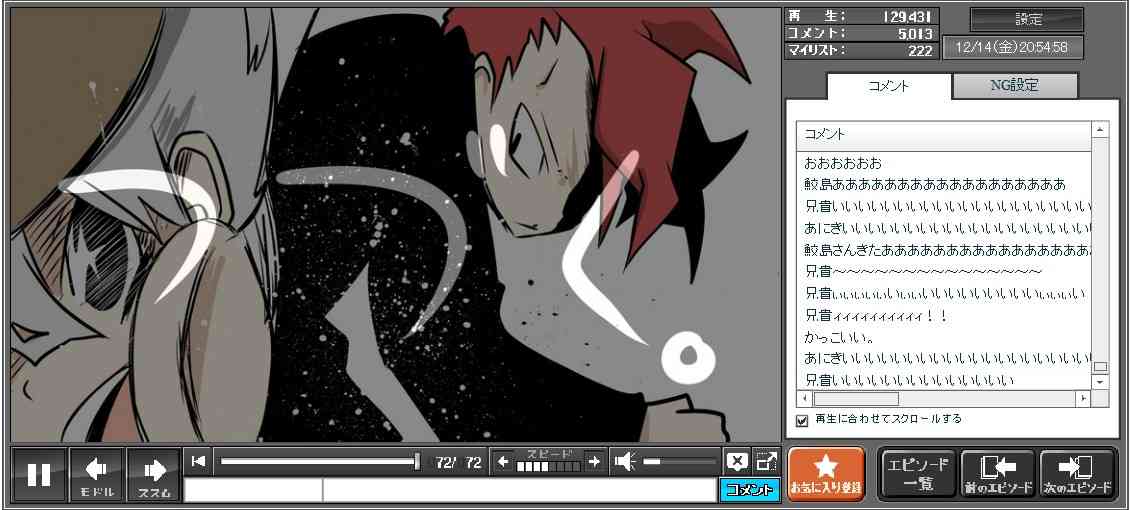The width and height of the screenshot is (1131, 510).
Task: Post comment with blue コメント button
Action: point(749,490)
